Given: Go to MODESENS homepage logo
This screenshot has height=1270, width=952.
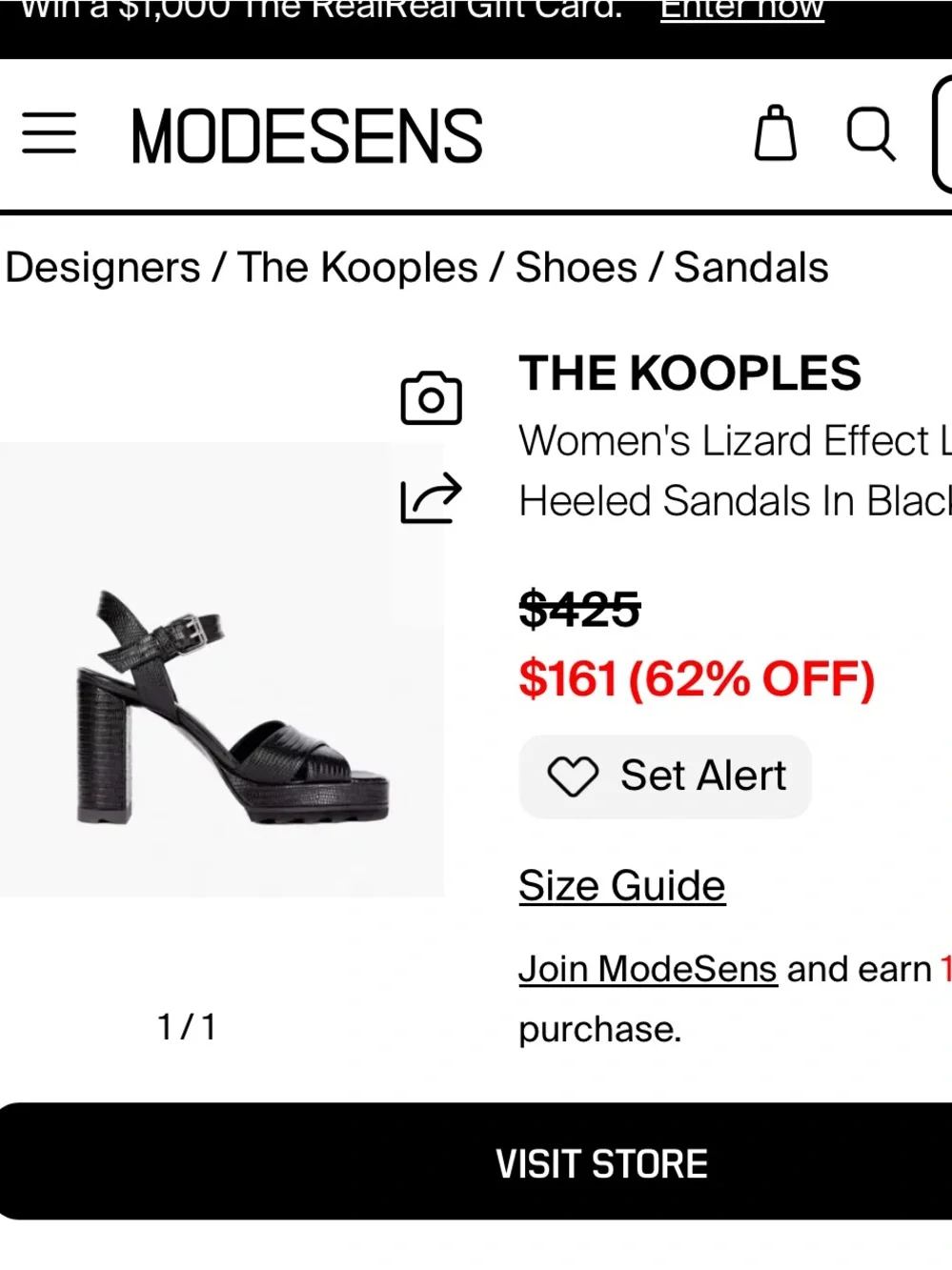Looking at the screenshot, I should click(x=307, y=135).
